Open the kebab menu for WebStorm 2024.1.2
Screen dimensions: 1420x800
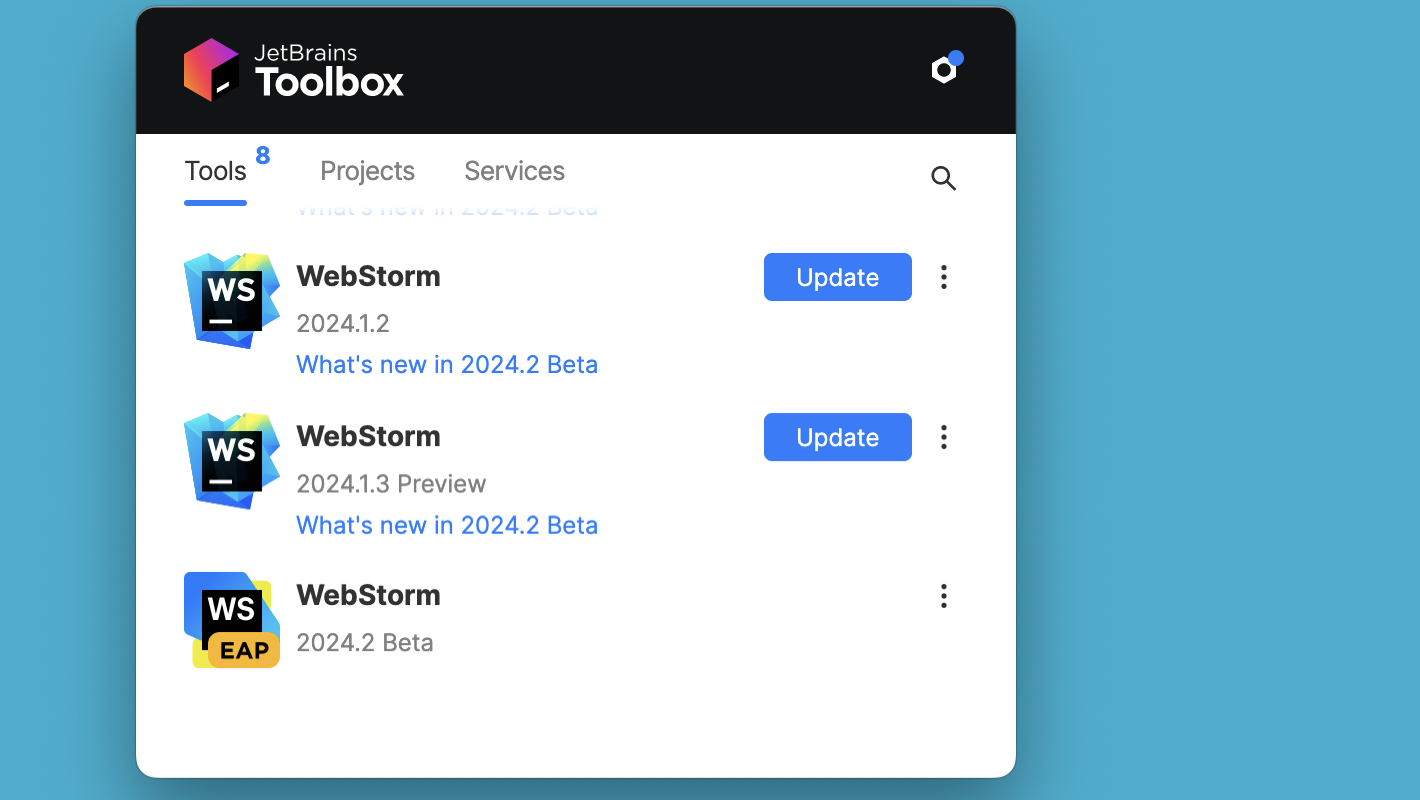click(x=943, y=277)
